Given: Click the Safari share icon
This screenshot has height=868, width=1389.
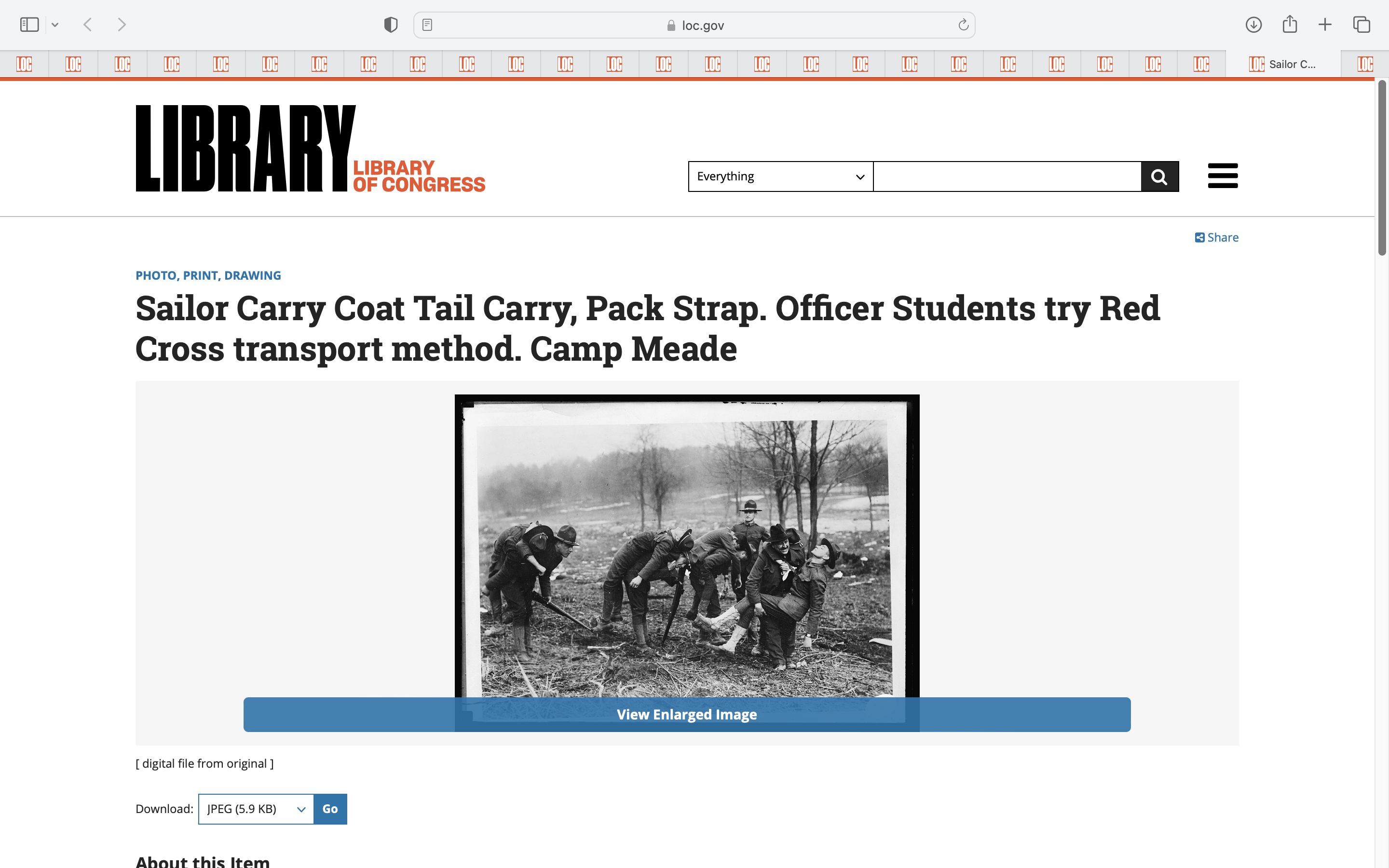Looking at the screenshot, I should click(1289, 25).
